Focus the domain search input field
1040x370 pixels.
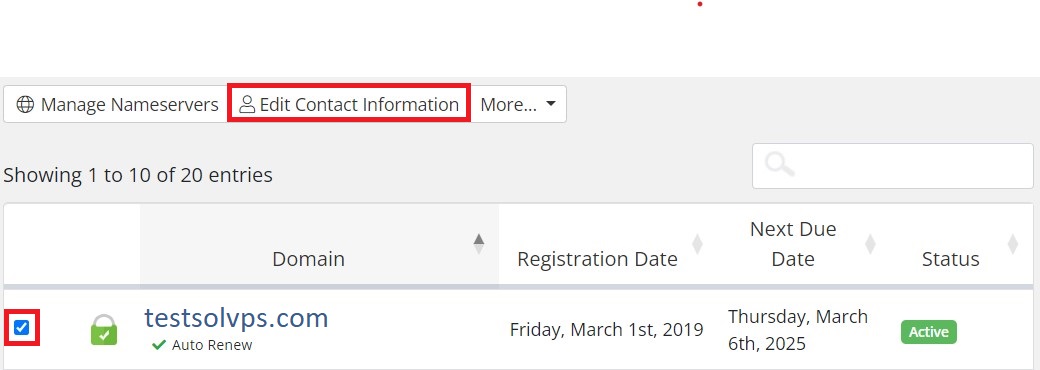pos(893,166)
